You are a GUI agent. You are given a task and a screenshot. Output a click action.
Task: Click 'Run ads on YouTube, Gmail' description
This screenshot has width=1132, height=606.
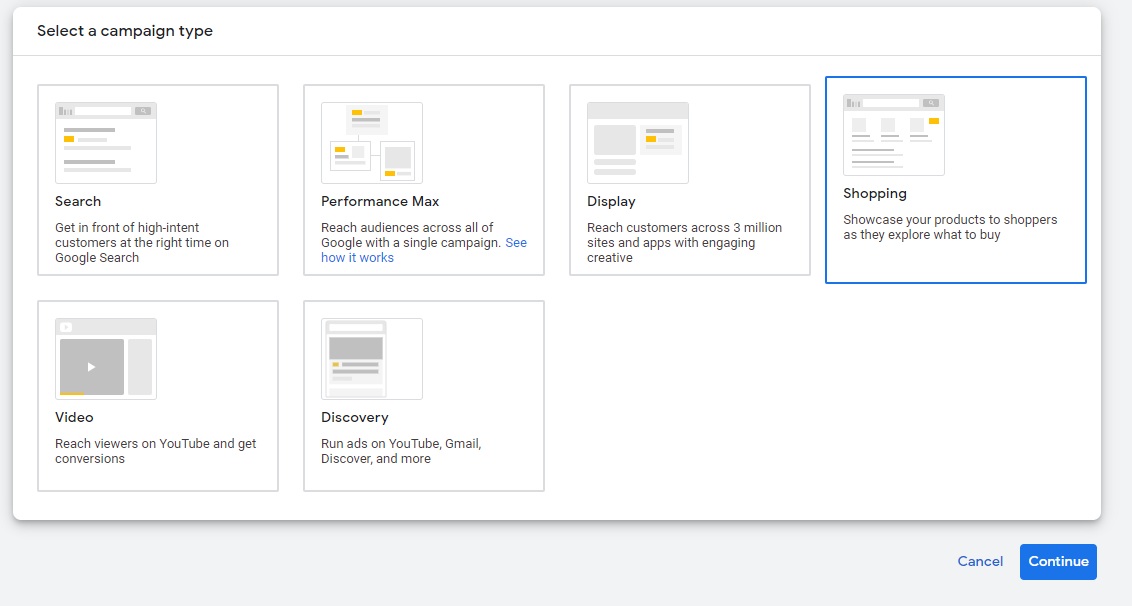pos(401,451)
